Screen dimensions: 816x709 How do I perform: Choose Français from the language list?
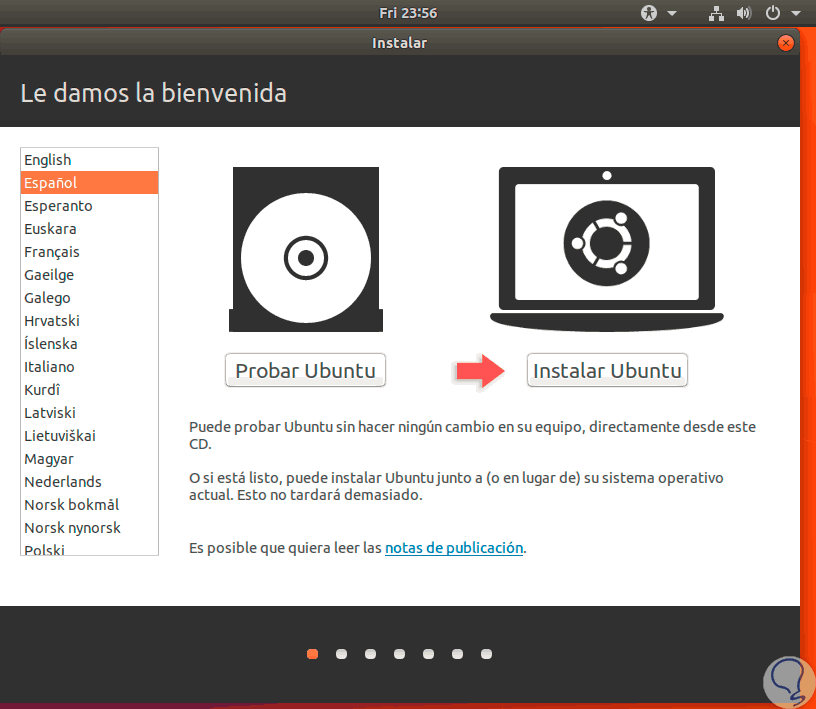click(x=90, y=252)
